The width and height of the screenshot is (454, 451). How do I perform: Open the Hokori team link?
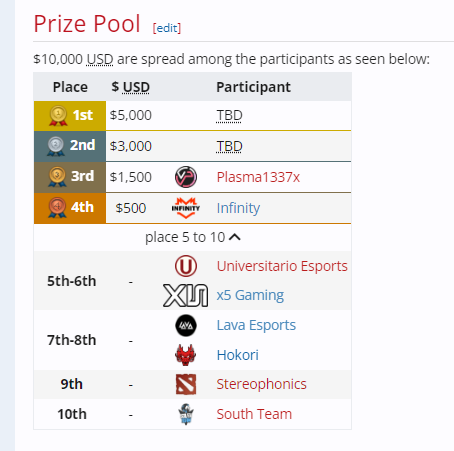click(x=238, y=355)
